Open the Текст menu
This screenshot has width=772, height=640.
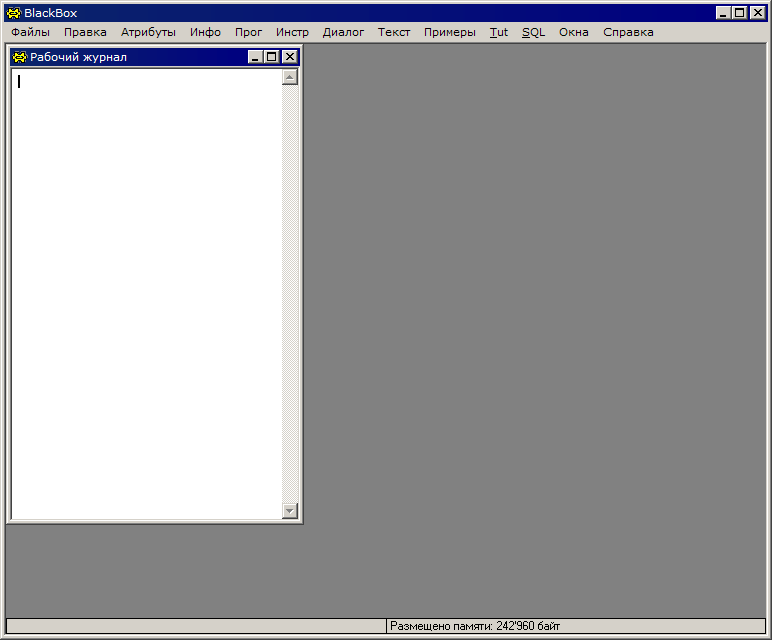pyautogui.click(x=394, y=32)
